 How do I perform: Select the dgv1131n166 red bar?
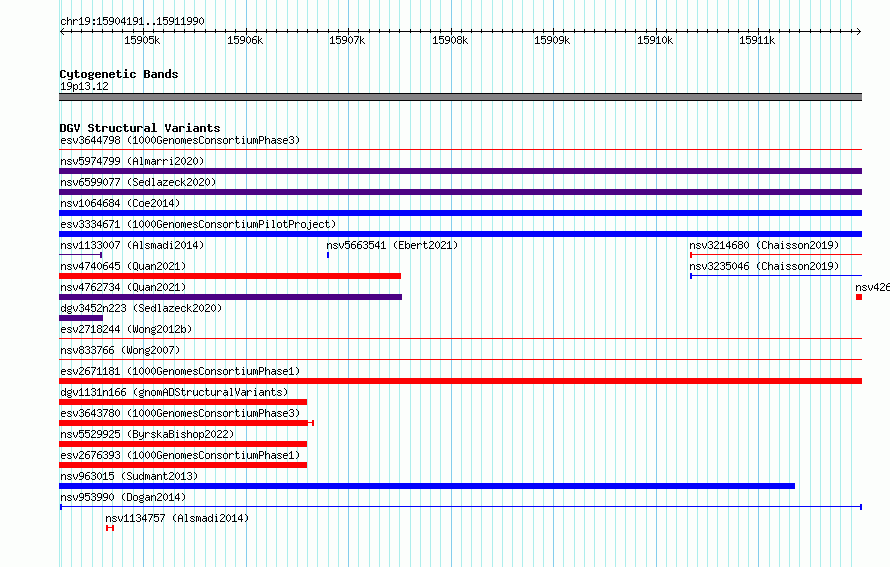click(183, 402)
